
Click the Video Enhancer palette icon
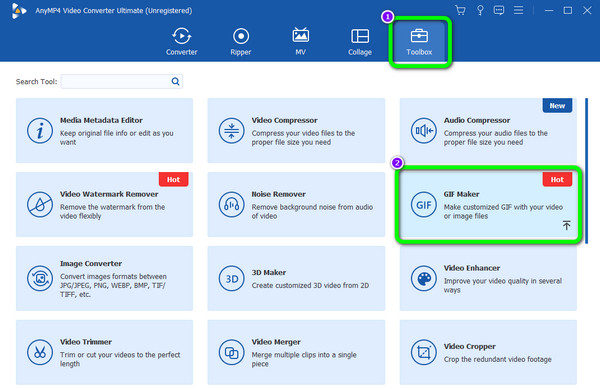(424, 279)
